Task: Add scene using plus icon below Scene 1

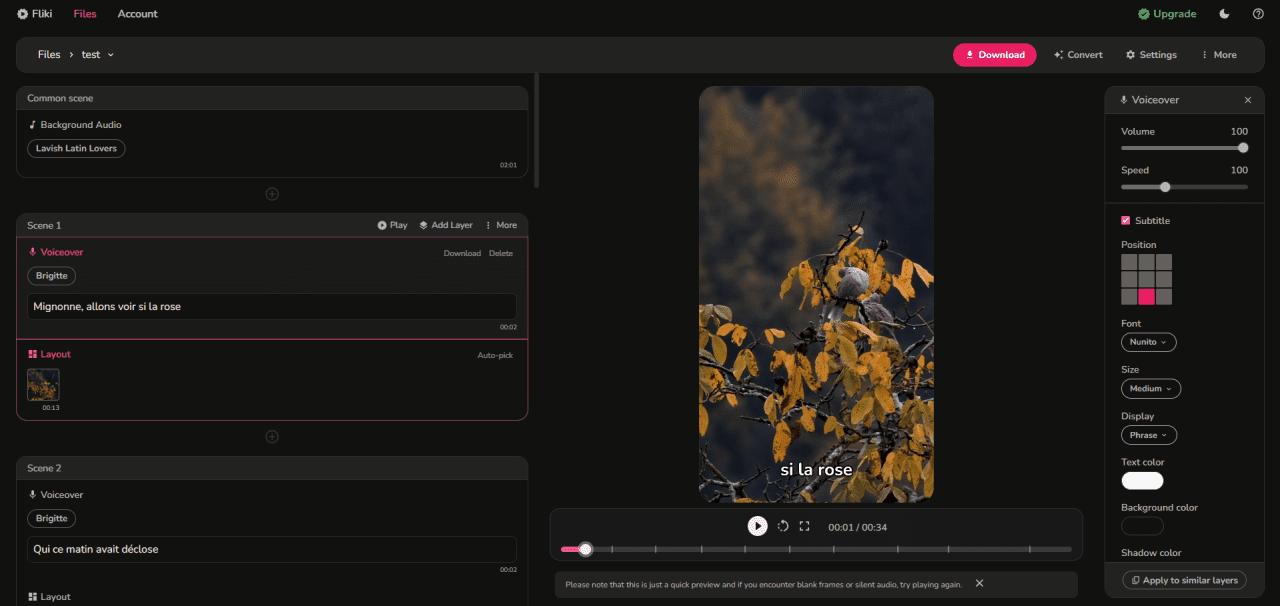Action: click(272, 437)
